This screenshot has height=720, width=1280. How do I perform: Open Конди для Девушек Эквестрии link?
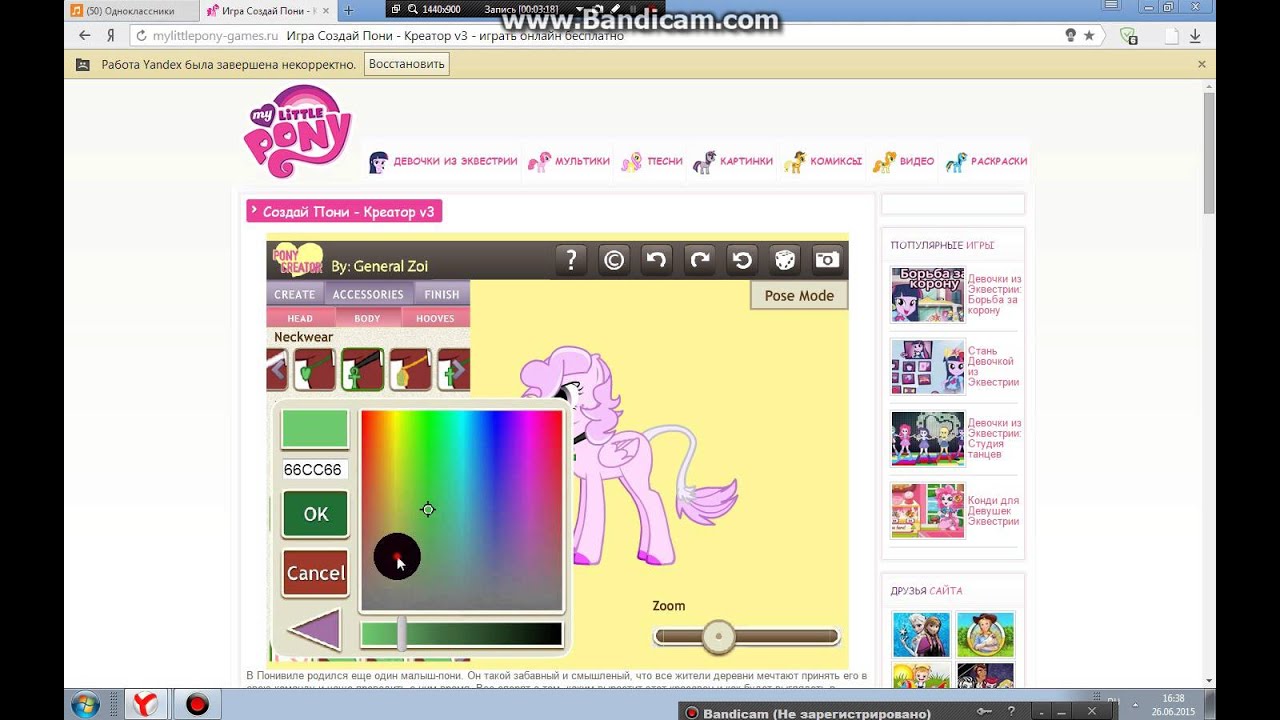click(993, 511)
